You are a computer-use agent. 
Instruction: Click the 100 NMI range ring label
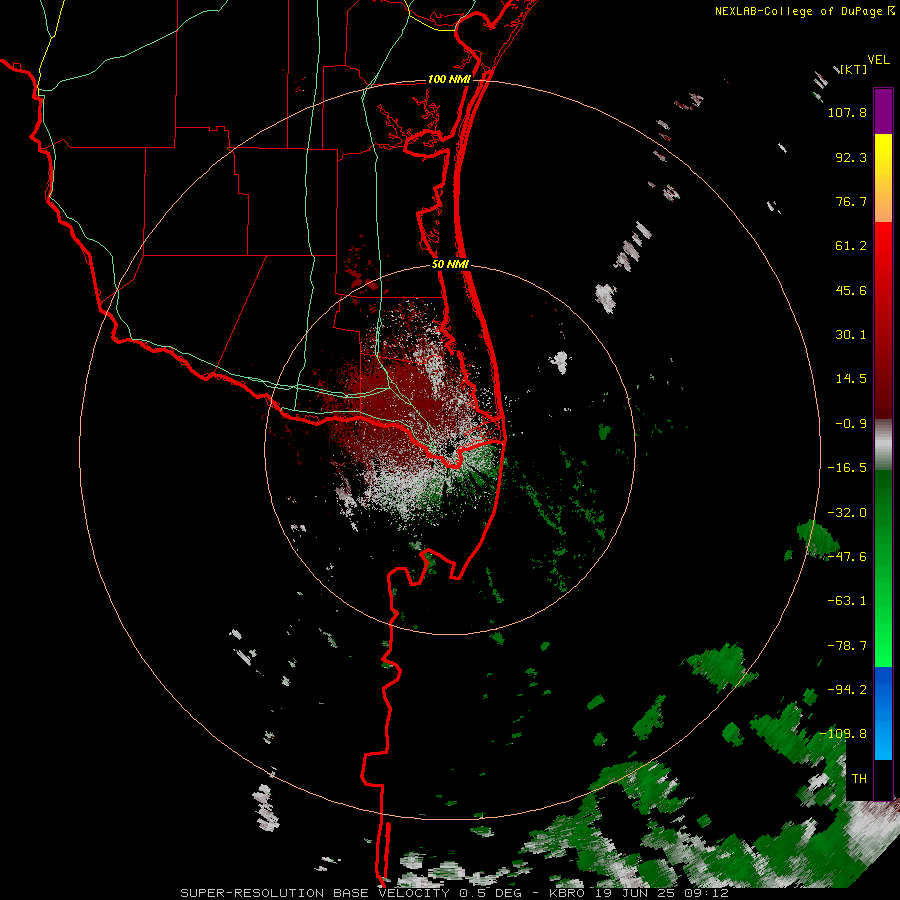click(x=449, y=79)
